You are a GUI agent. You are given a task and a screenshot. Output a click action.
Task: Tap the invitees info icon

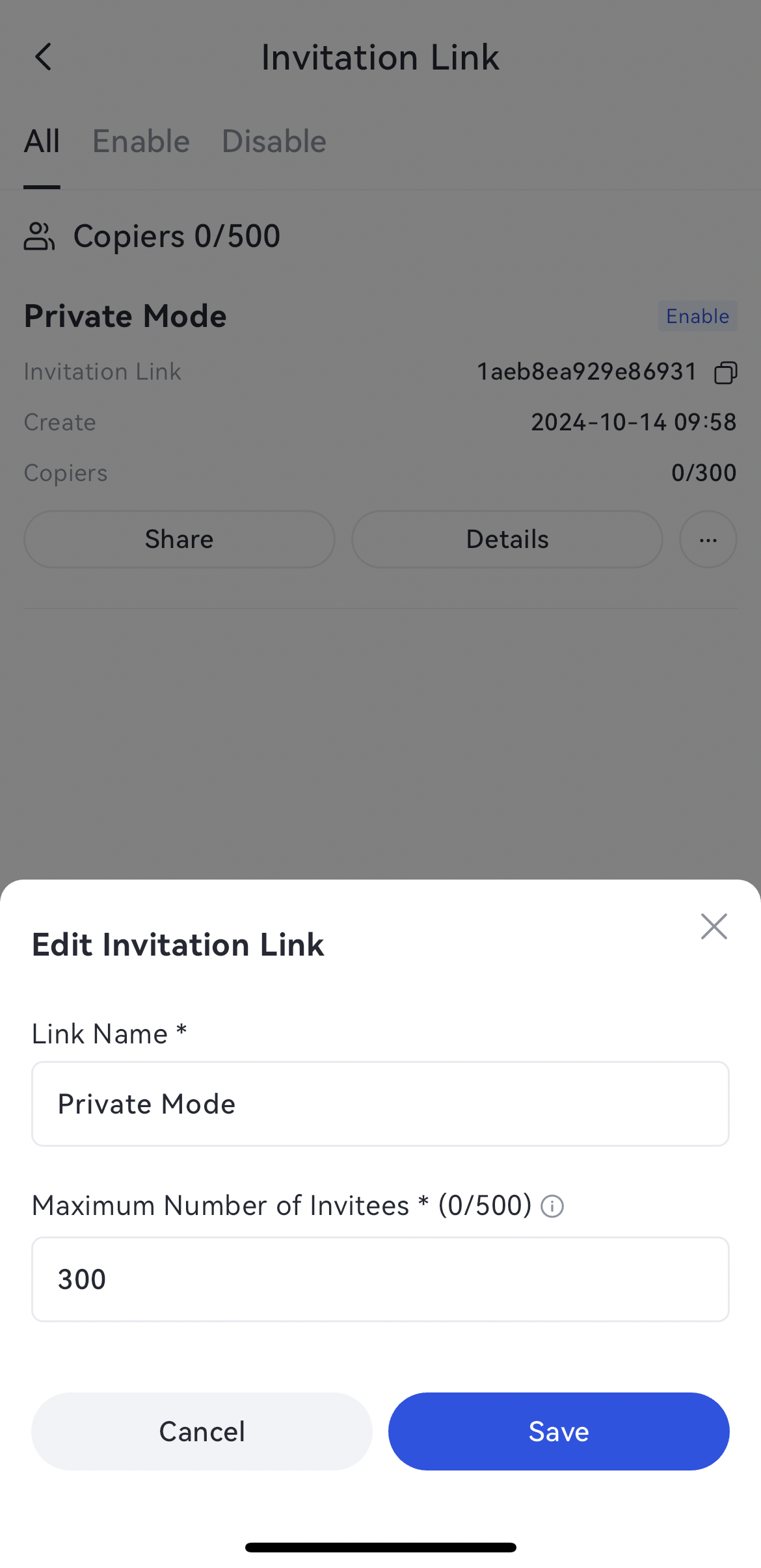tap(552, 1207)
